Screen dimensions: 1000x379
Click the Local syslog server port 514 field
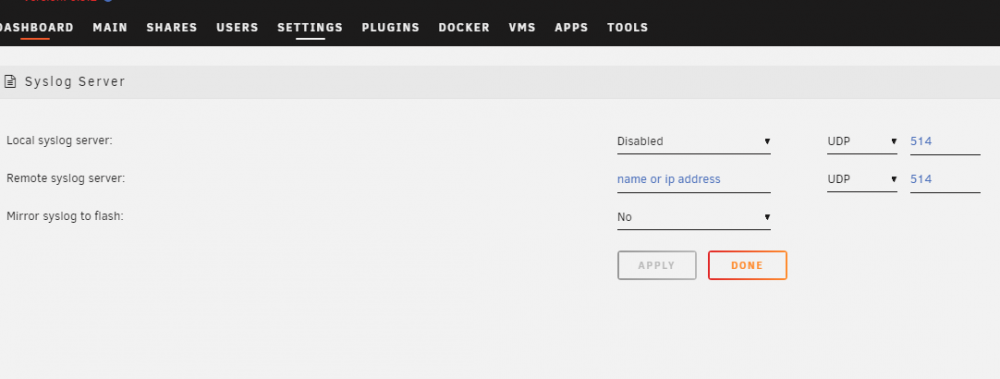945,142
